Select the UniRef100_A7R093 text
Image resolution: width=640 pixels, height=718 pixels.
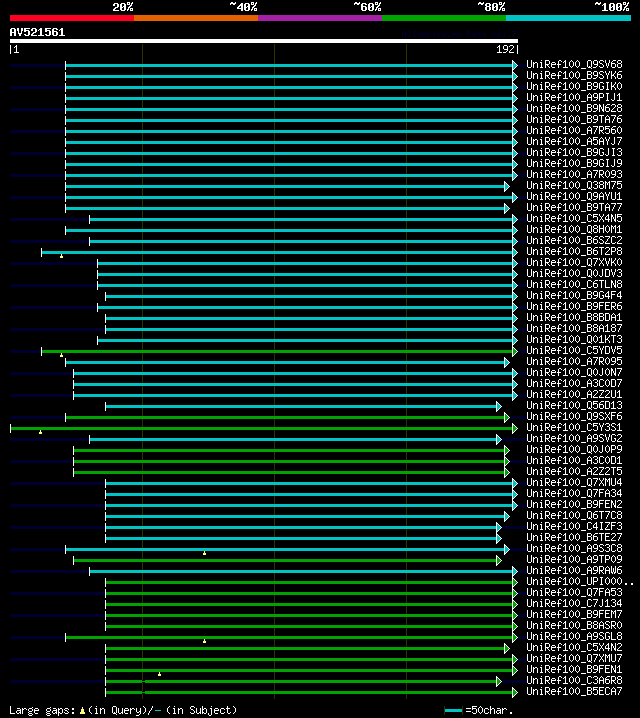(x=574, y=174)
